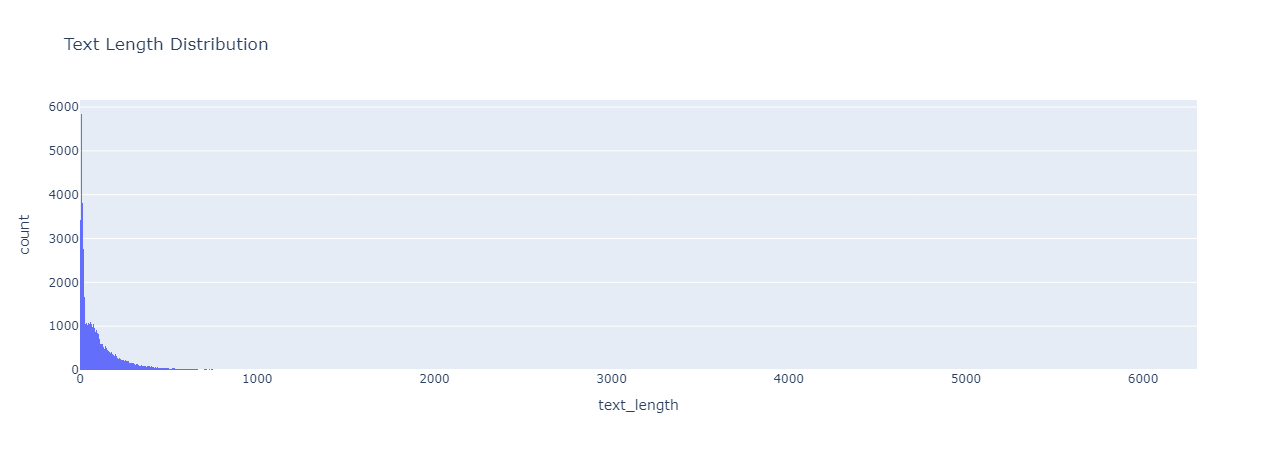Click the y-axis tick label 6000

pyautogui.click(x=65, y=107)
